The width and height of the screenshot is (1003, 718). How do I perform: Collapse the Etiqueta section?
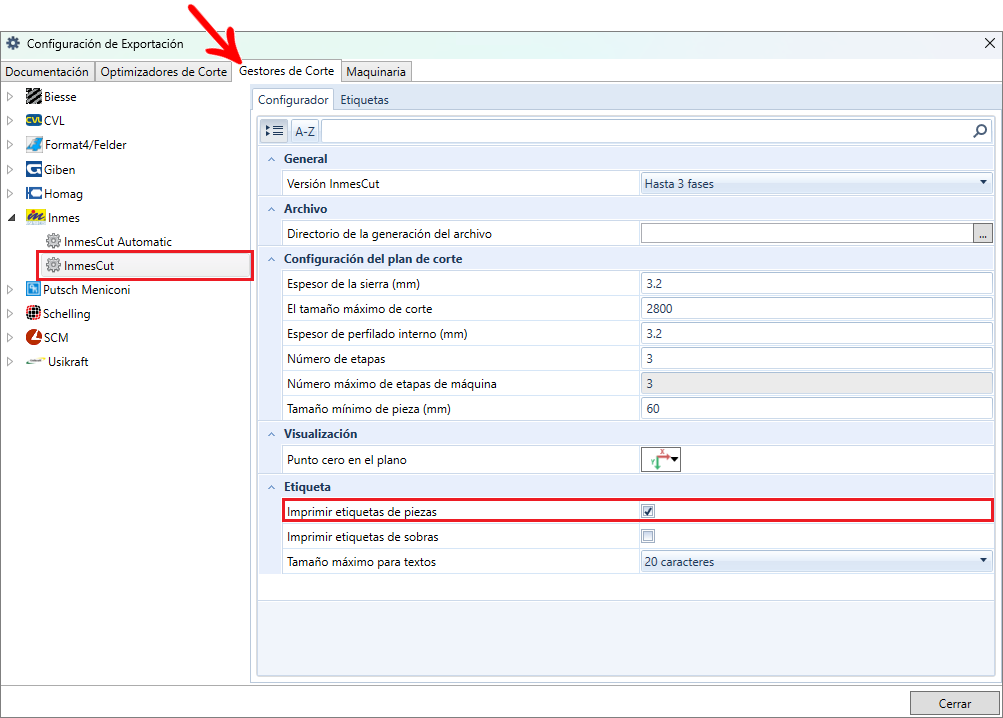coord(272,487)
